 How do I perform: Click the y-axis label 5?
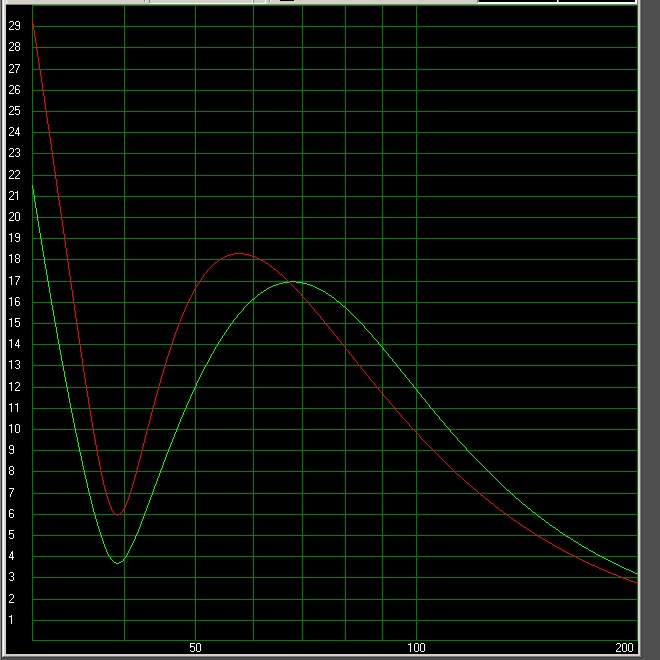tap(11, 535)
